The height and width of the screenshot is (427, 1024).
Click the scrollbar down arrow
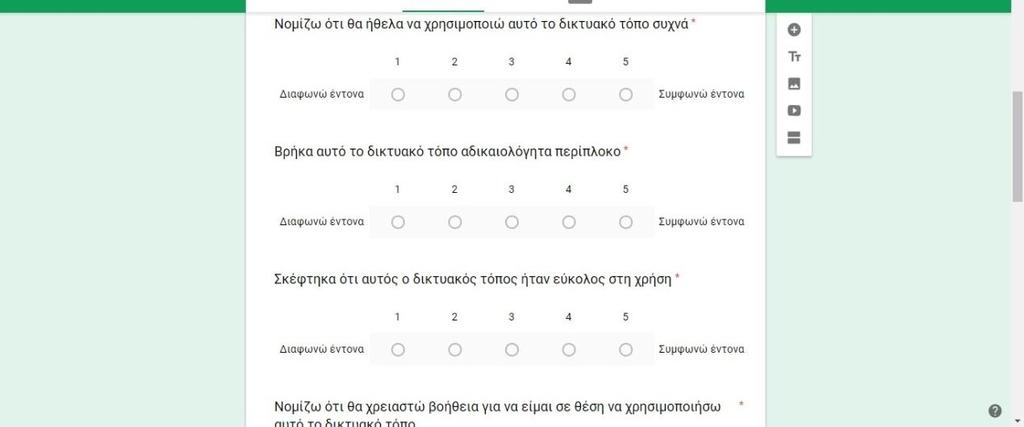click(x=1017, y=421)
